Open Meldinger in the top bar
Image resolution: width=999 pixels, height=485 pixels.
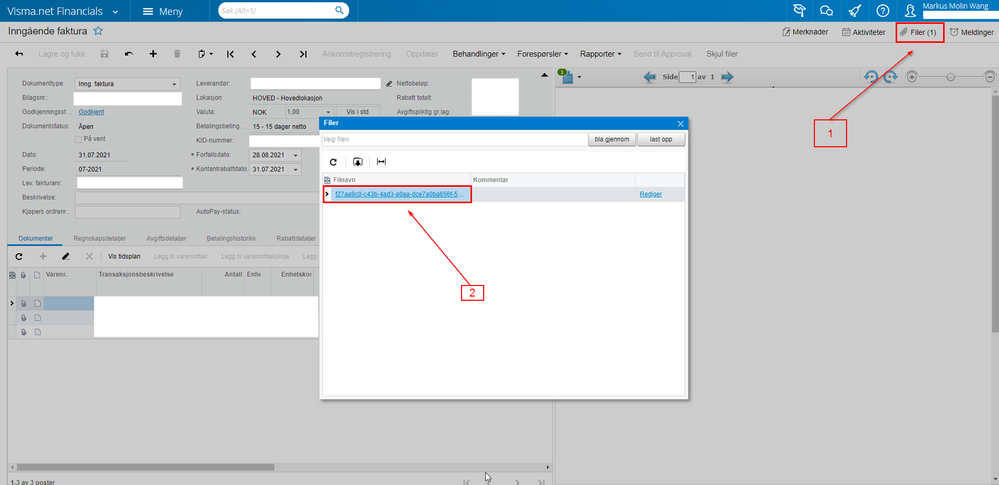point(972,32)
